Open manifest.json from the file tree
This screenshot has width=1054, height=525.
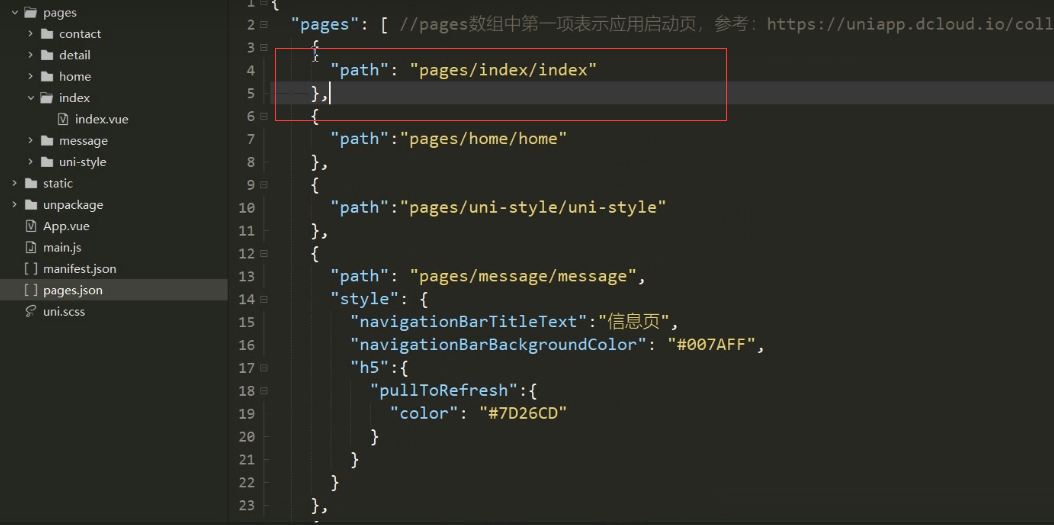(79, 269)
